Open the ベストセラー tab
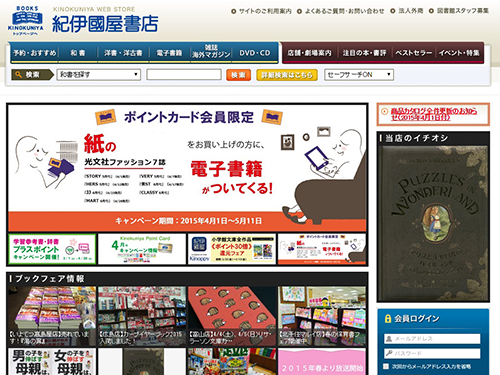The height and width of the screenshot is (375, 500). tap(414, 53)
